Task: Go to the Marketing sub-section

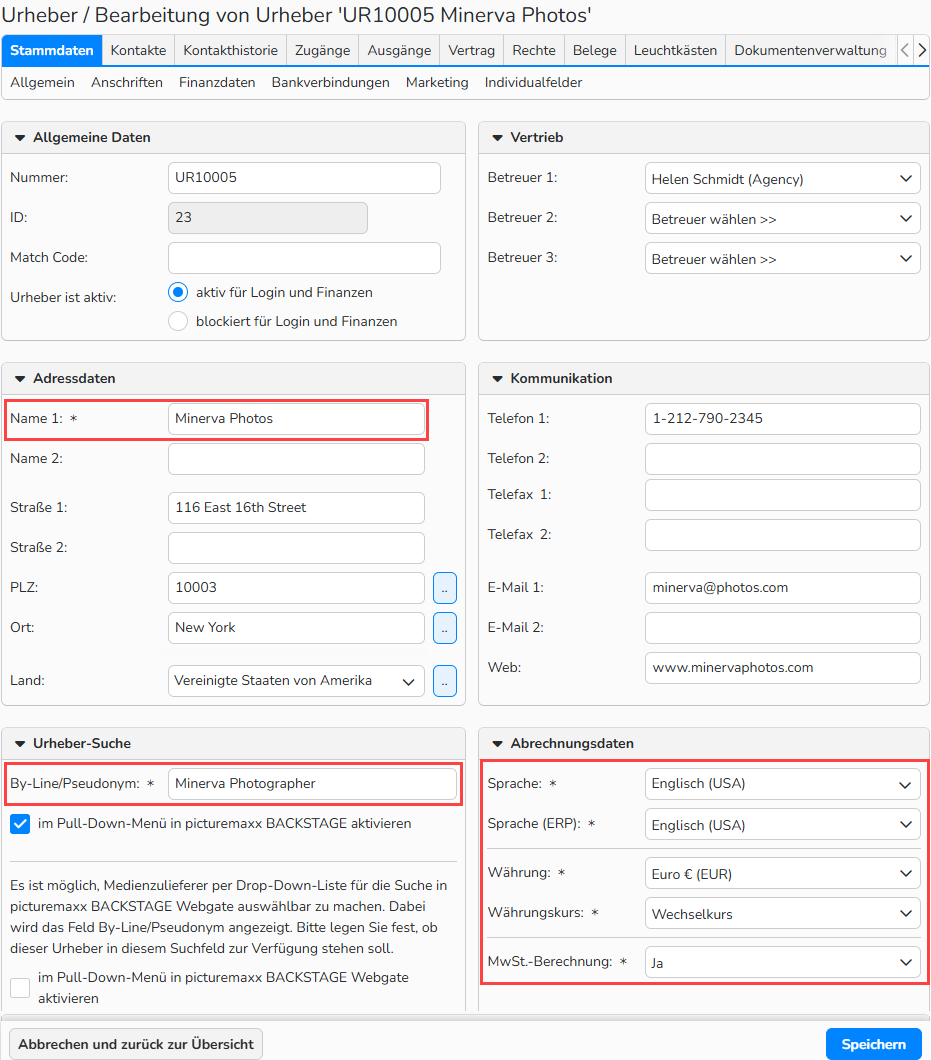Action: [x=437, y=82]
